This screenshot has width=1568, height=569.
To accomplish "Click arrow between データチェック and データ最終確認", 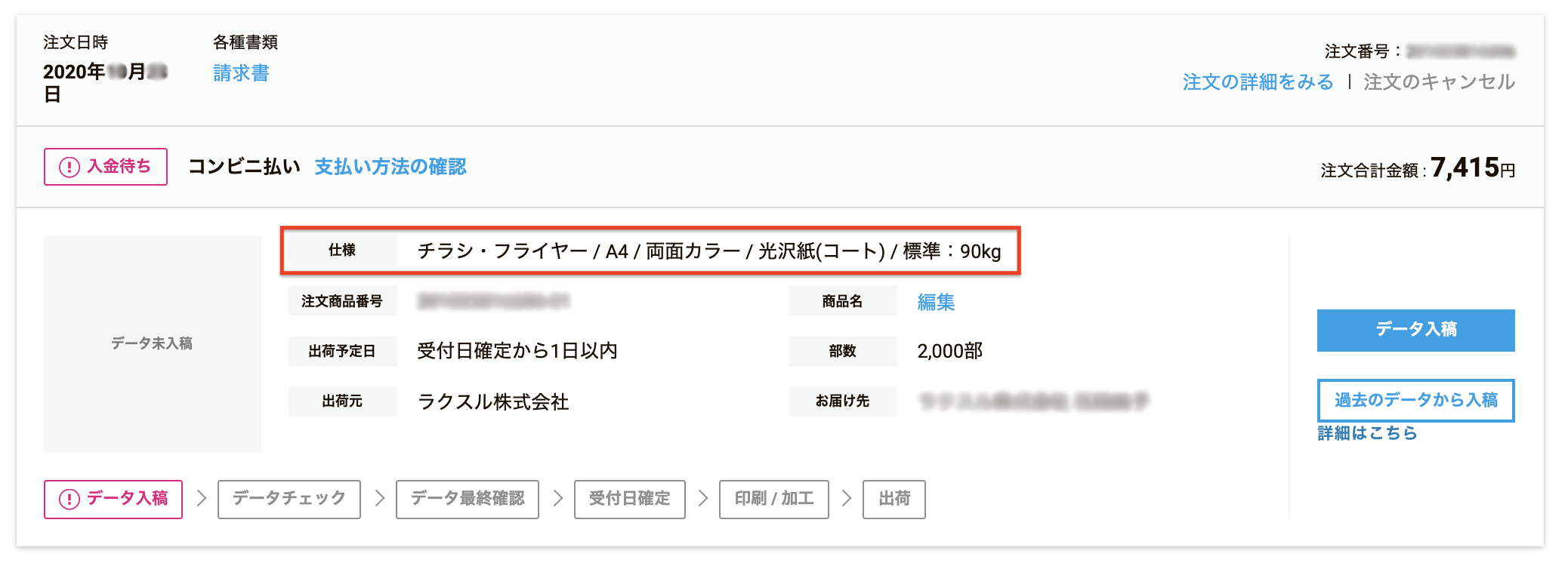I will pos(379,499).
